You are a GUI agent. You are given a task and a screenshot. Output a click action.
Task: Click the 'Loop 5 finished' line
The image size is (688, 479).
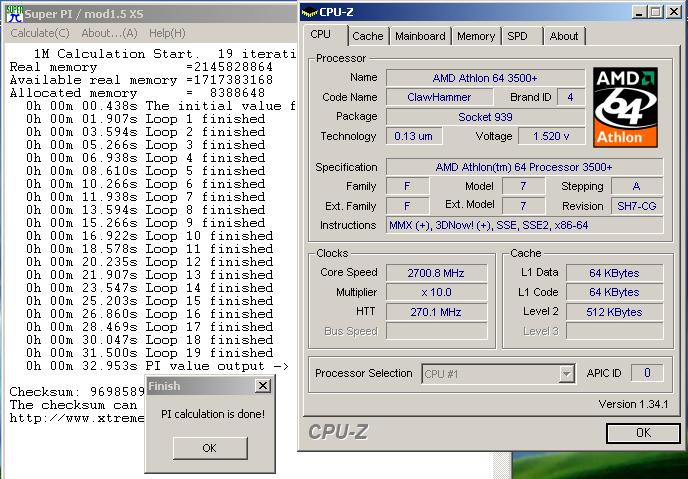[x=146, y=171]
